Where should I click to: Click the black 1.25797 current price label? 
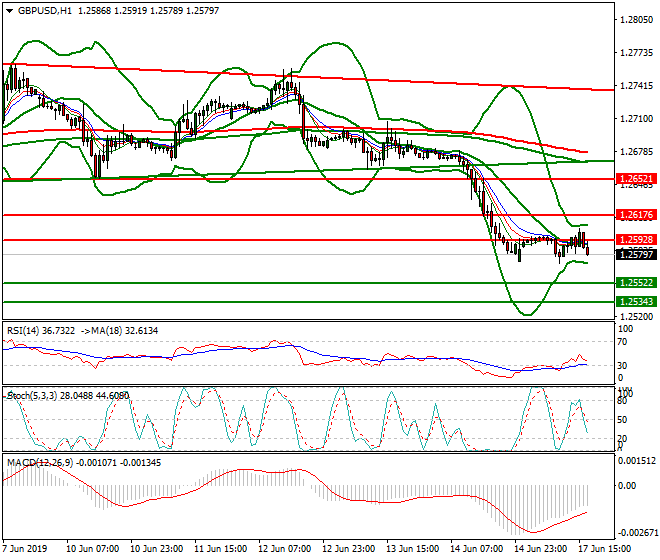click(x=636, y=255)
